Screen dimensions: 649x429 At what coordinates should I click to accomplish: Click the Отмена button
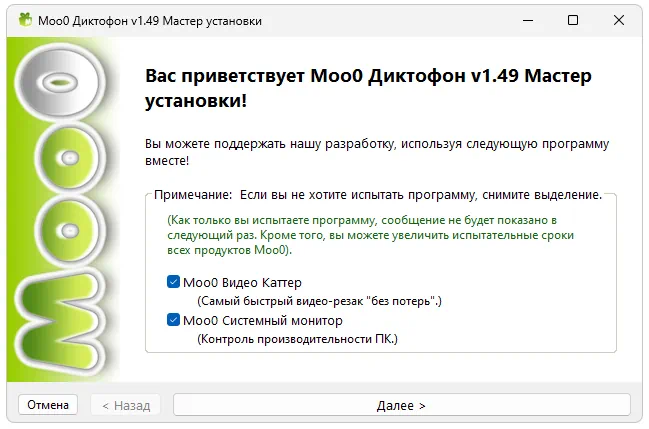tap(48, 405)
